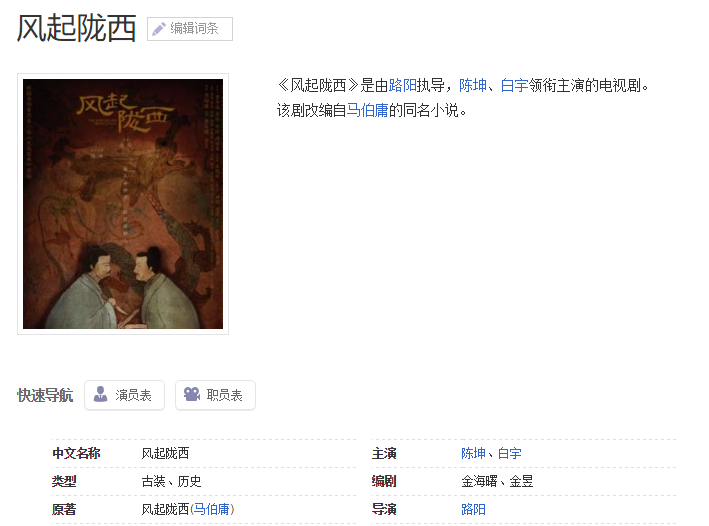Click the 编剧 value 金海曙、金昱

[x=497, y=481]
